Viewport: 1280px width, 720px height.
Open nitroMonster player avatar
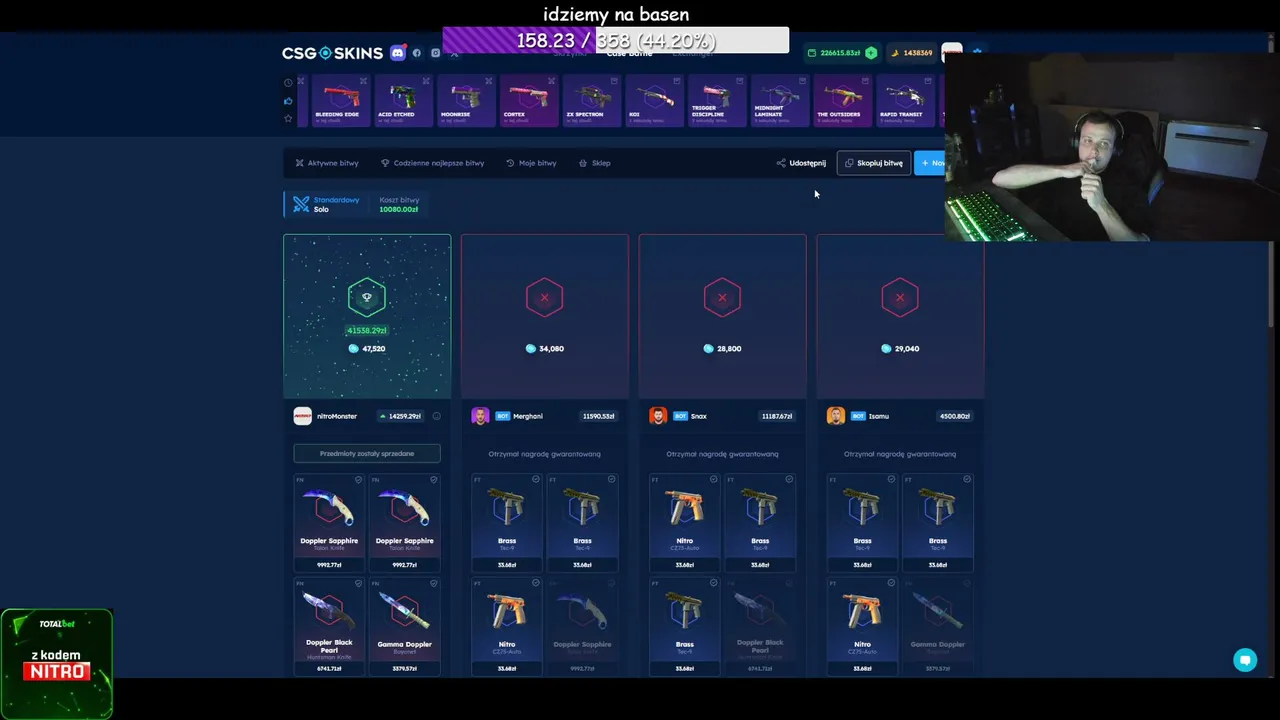tap(302, 416)
